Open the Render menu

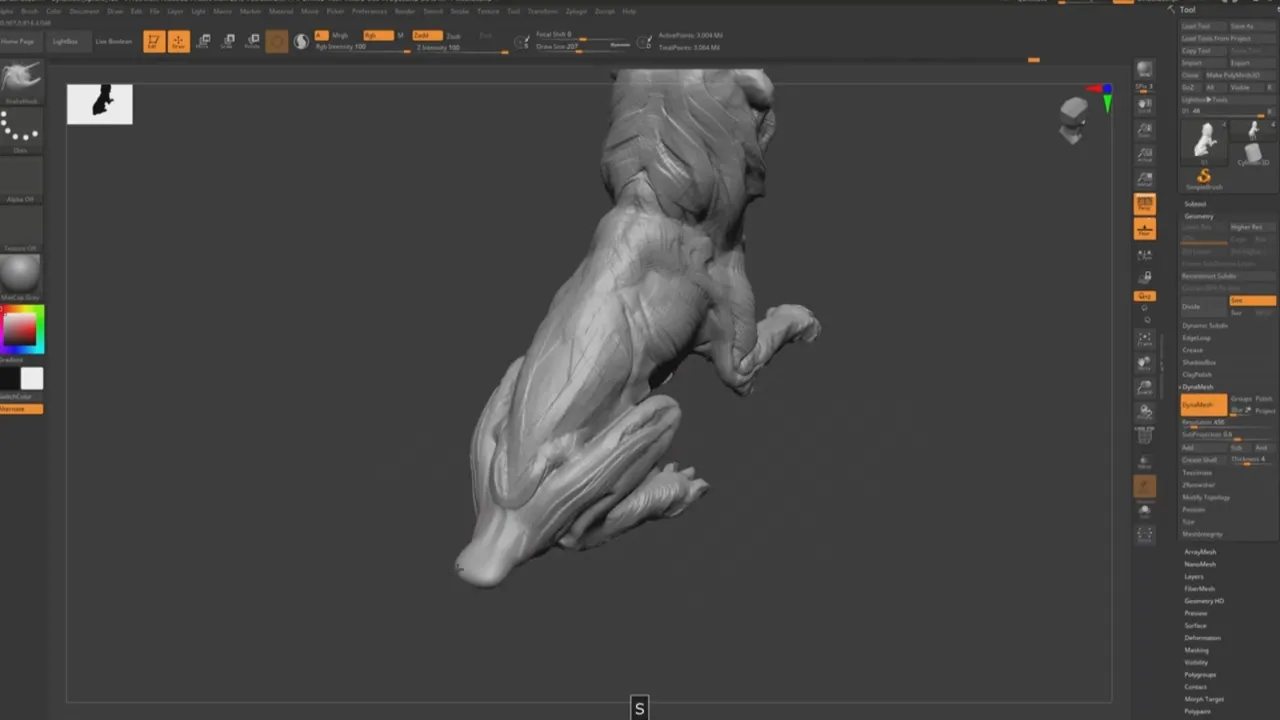[x=404, y=11]
